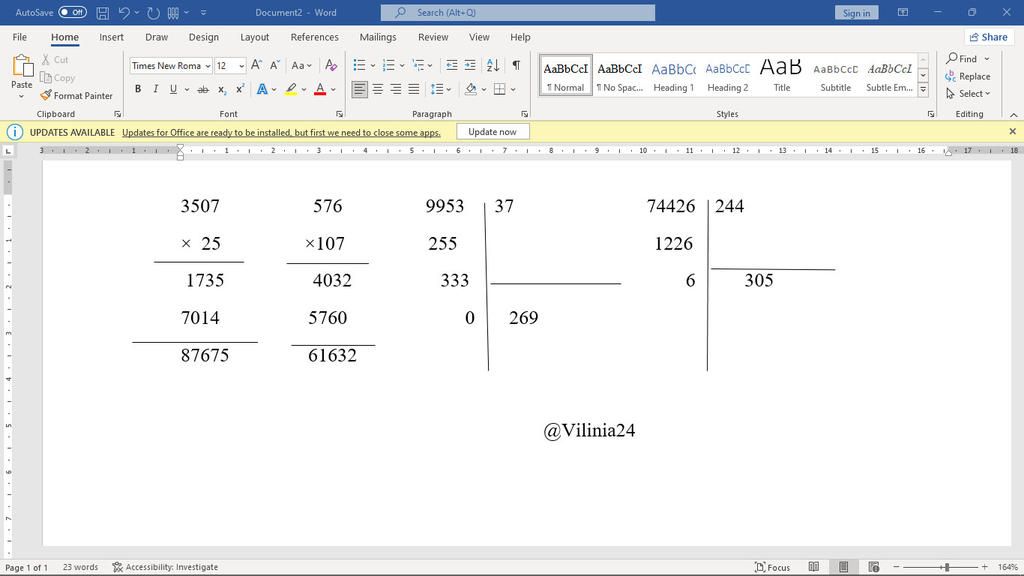Justify paragraph text
The image size is (1024, 576).
[413, 89]
